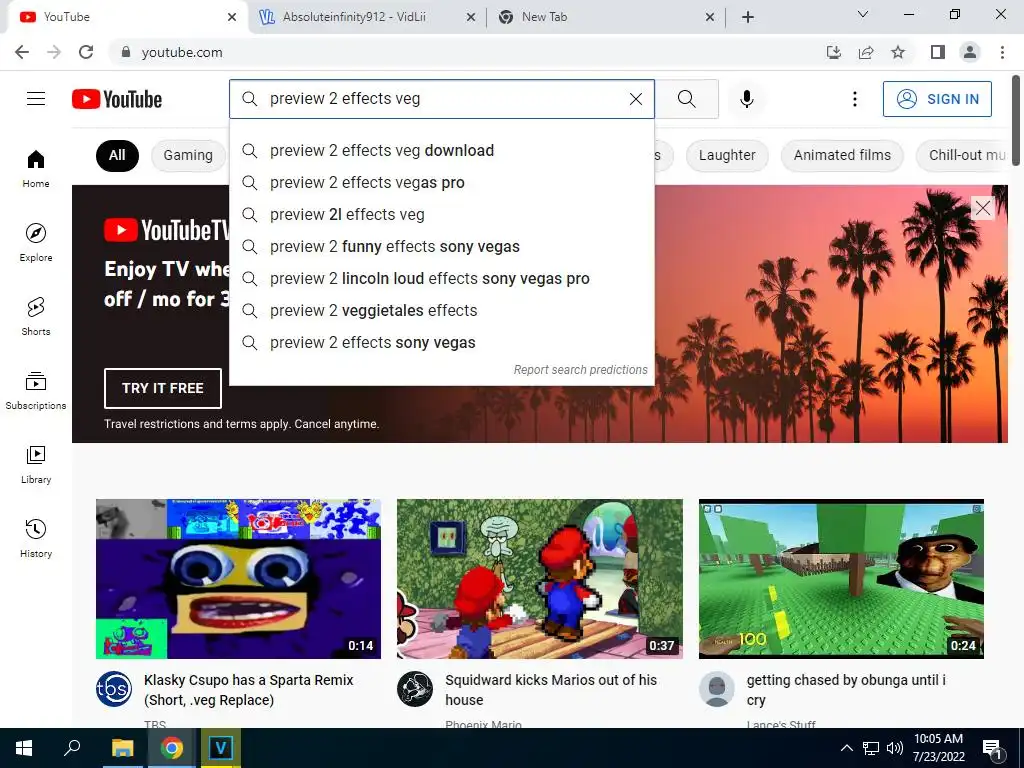The height and width of the screenshot is (768, 1024).
Task: Open Lance's Stuff channel avatar
Action: tap(716, 689)
